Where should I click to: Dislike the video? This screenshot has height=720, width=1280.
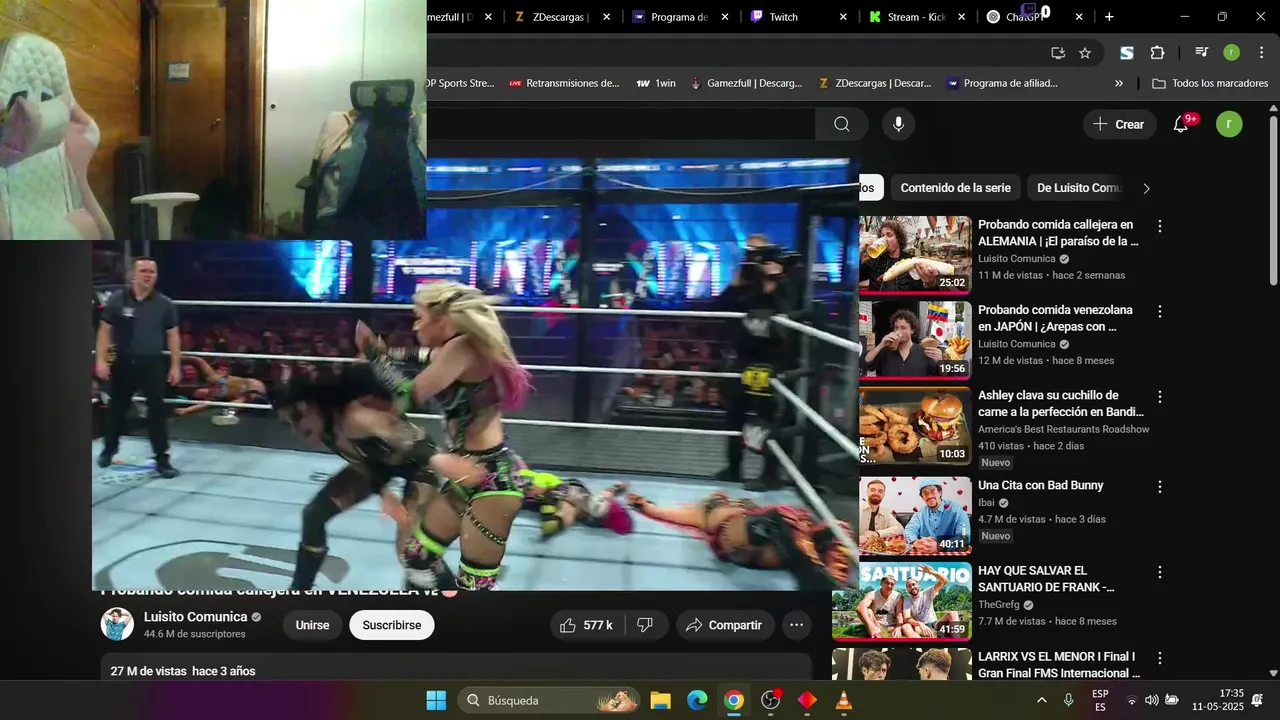click(x=645, y=625)
